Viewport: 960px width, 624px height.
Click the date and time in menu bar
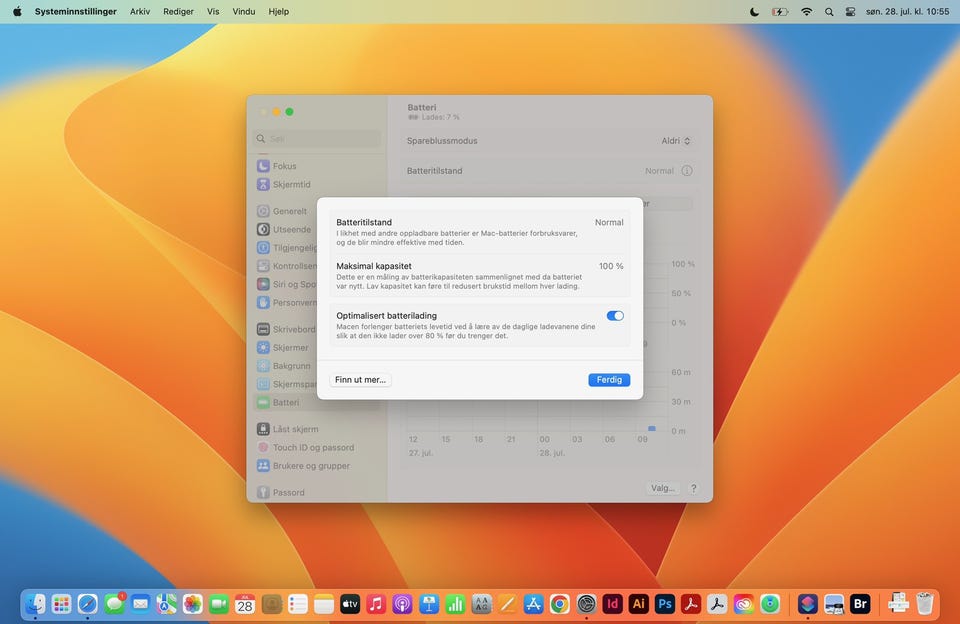pos(907,12)
